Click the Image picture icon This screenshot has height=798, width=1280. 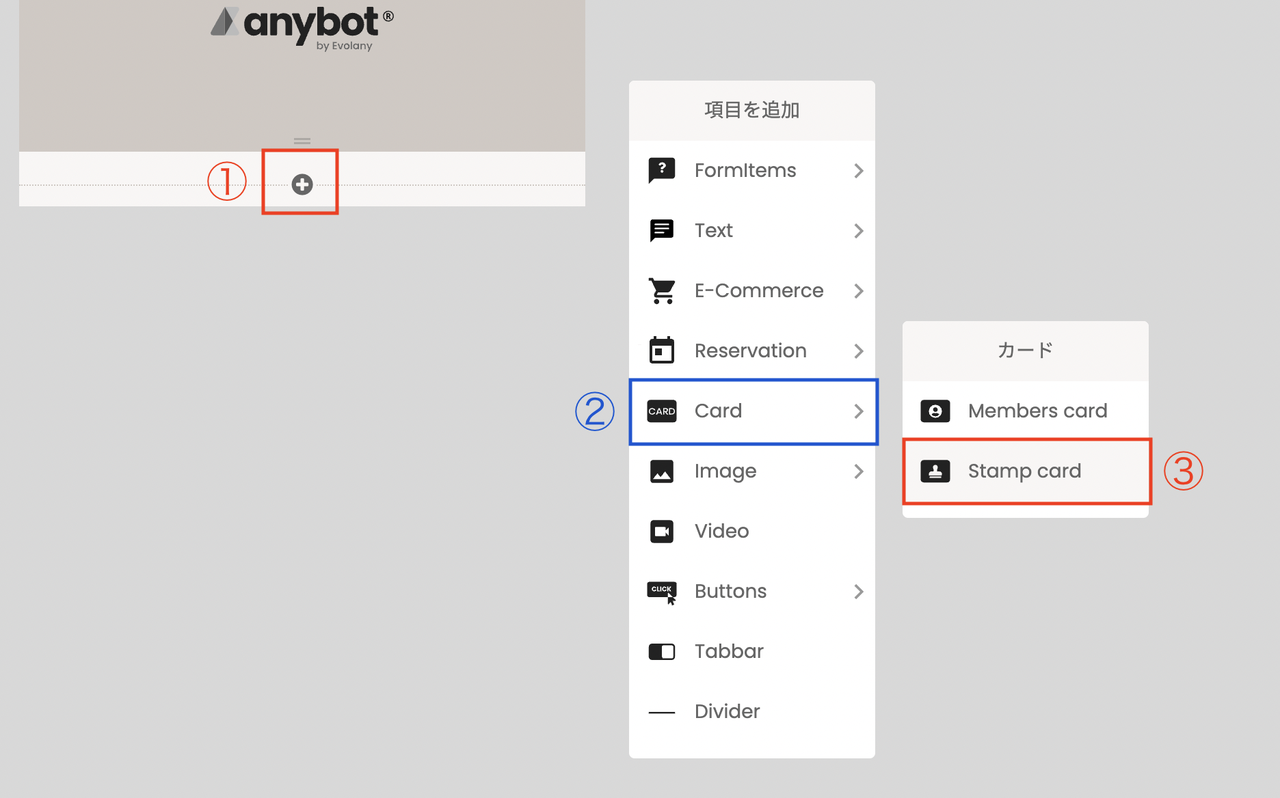click(x=662, y=471)
